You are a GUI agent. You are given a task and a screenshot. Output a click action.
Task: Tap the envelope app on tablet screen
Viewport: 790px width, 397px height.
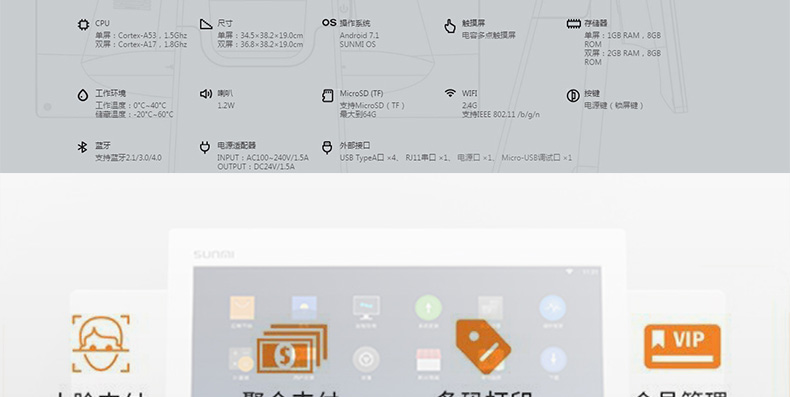[x=242, y=308]
